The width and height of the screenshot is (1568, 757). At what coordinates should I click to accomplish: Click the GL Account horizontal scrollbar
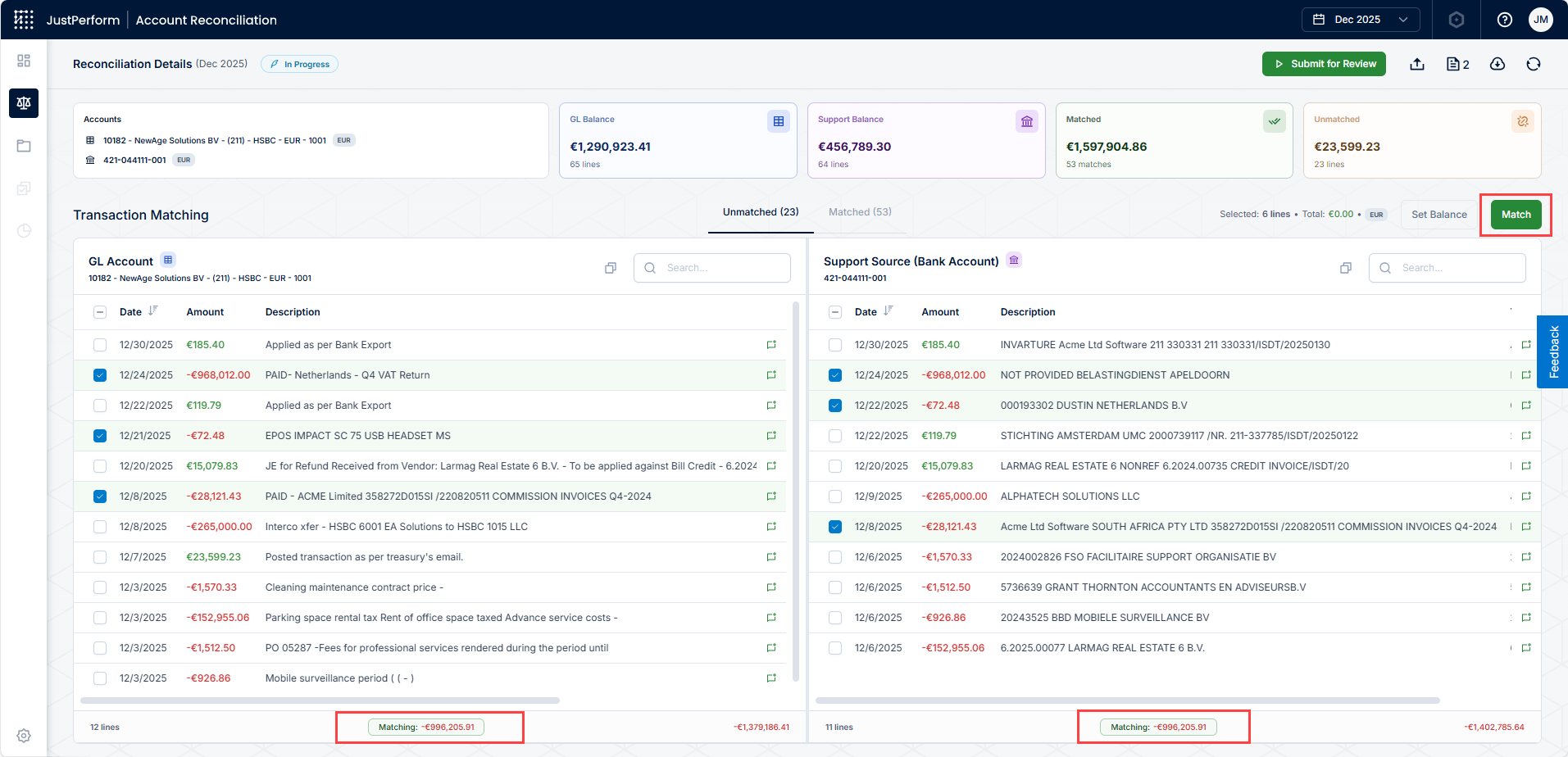(320, 700)
